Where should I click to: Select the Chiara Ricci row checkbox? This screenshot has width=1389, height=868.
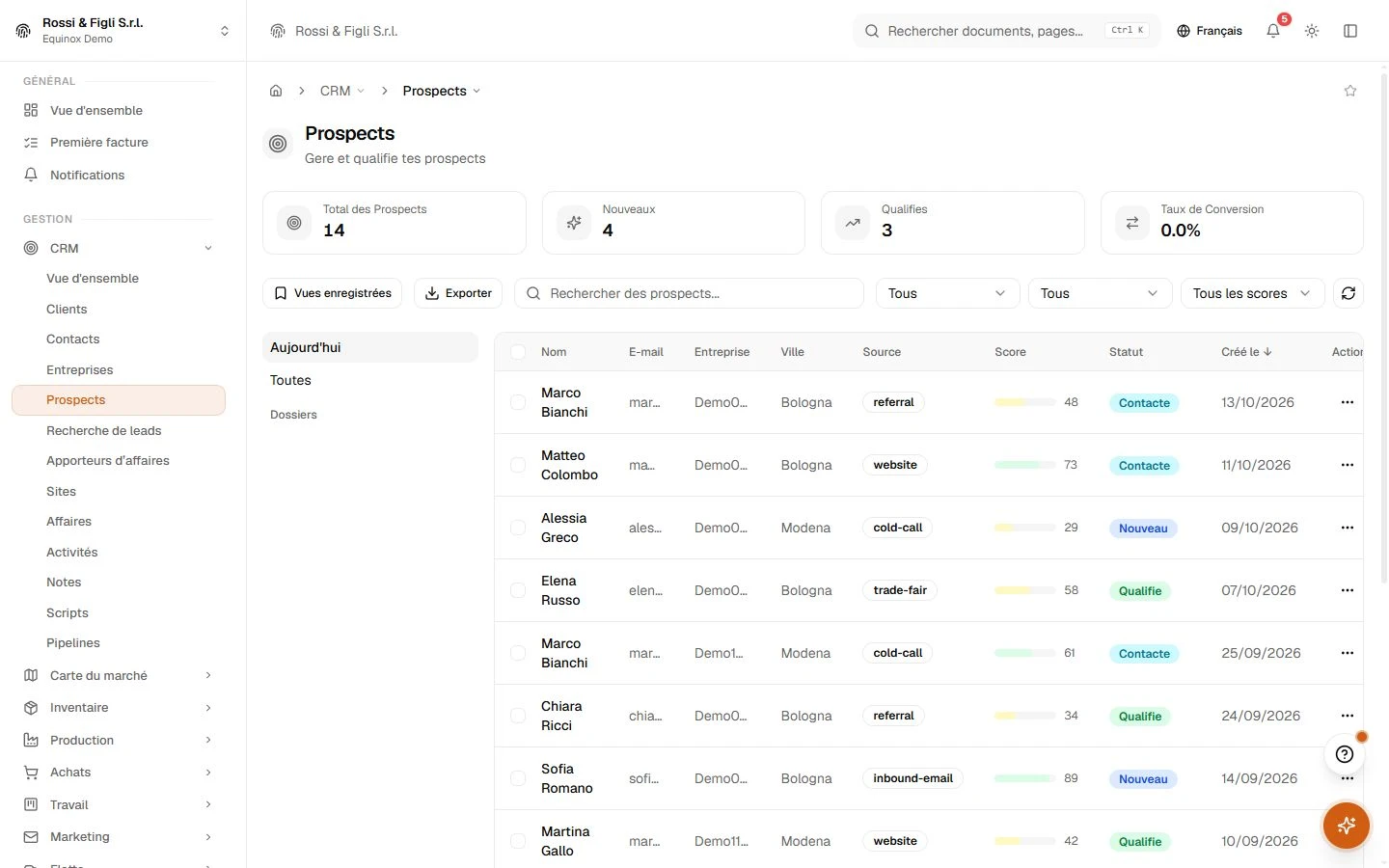(x=518, y=716)
